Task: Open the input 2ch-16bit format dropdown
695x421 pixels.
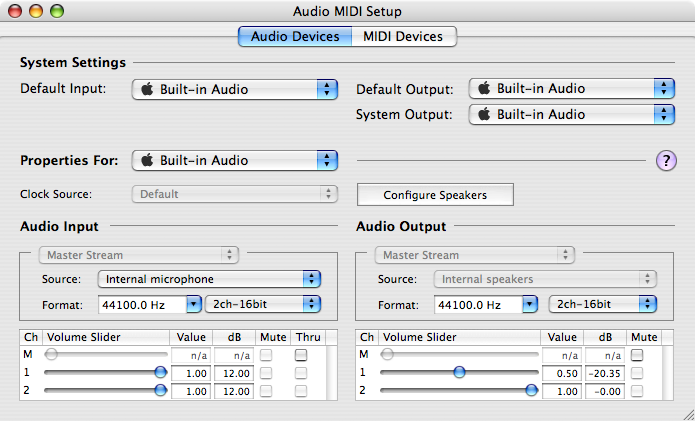Action: [x=263, y=304]
